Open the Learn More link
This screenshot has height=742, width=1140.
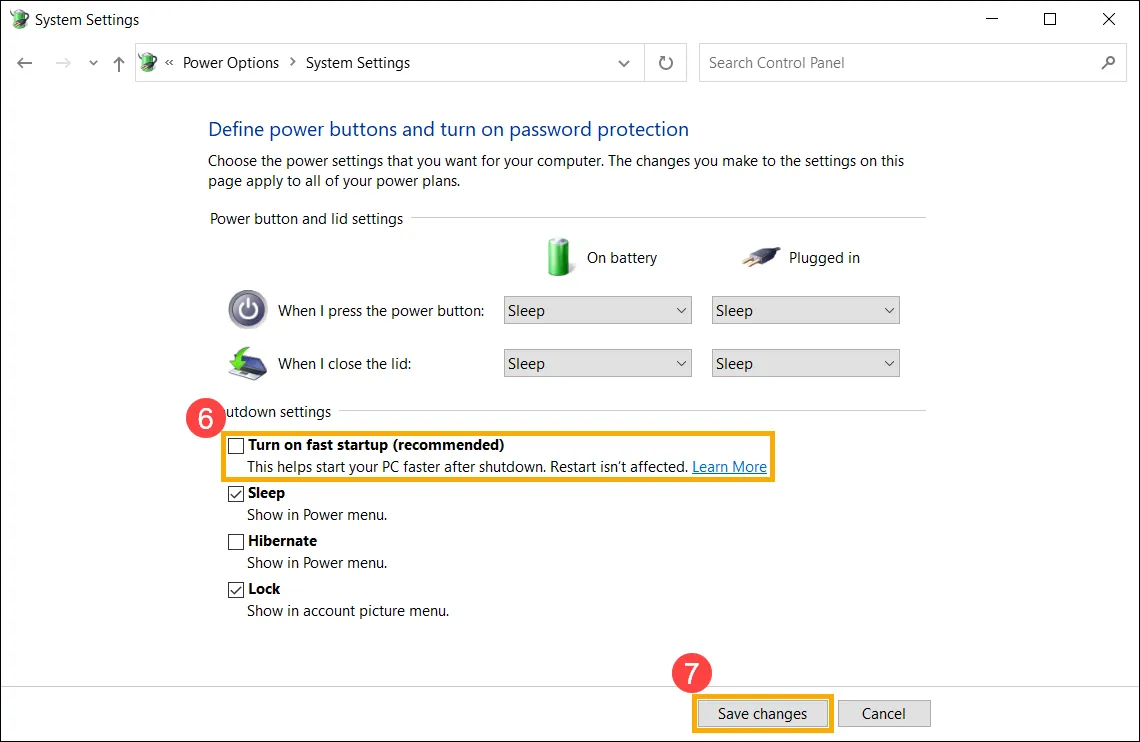coord(729,466)
